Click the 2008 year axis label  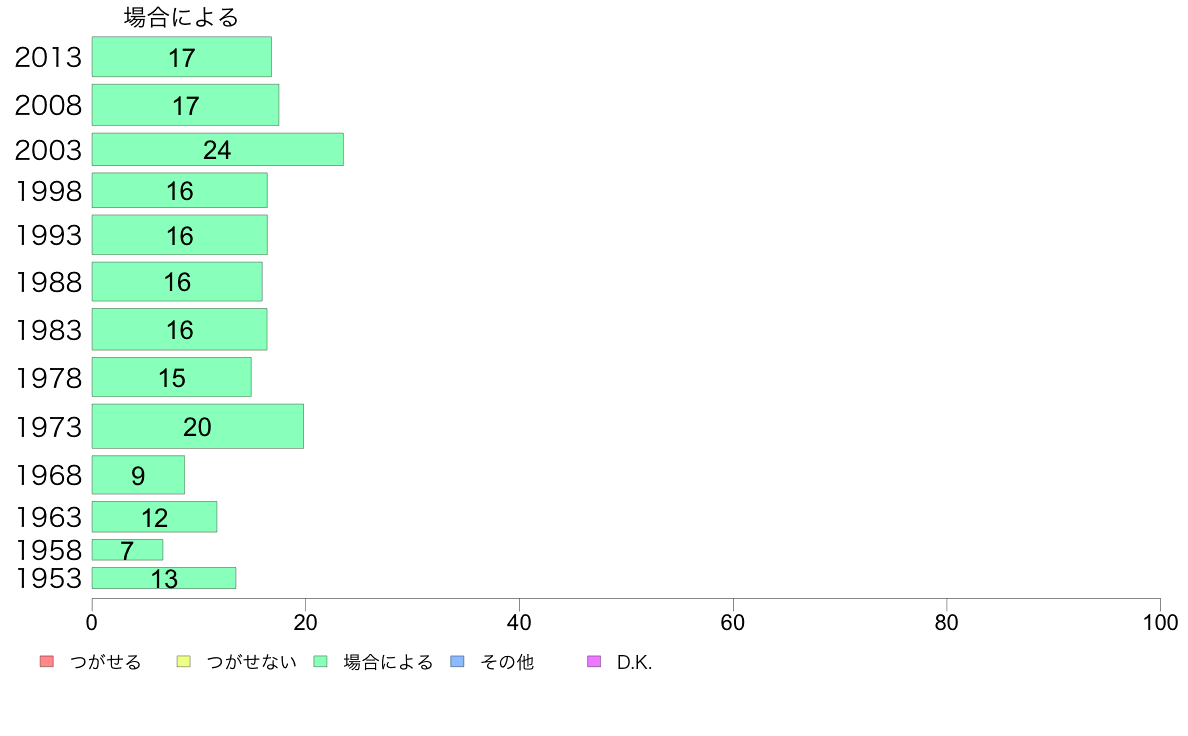[48, 105]
